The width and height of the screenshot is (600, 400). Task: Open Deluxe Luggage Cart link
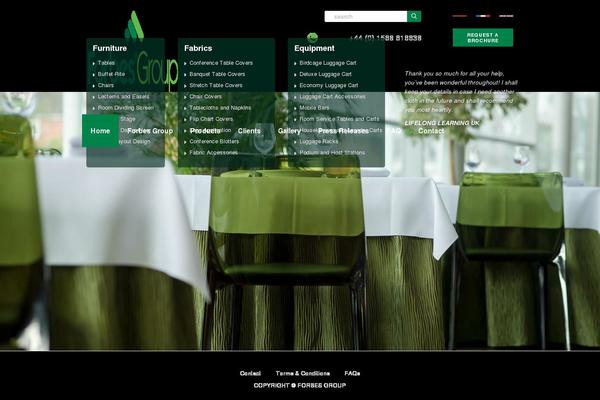pos(326,74)
